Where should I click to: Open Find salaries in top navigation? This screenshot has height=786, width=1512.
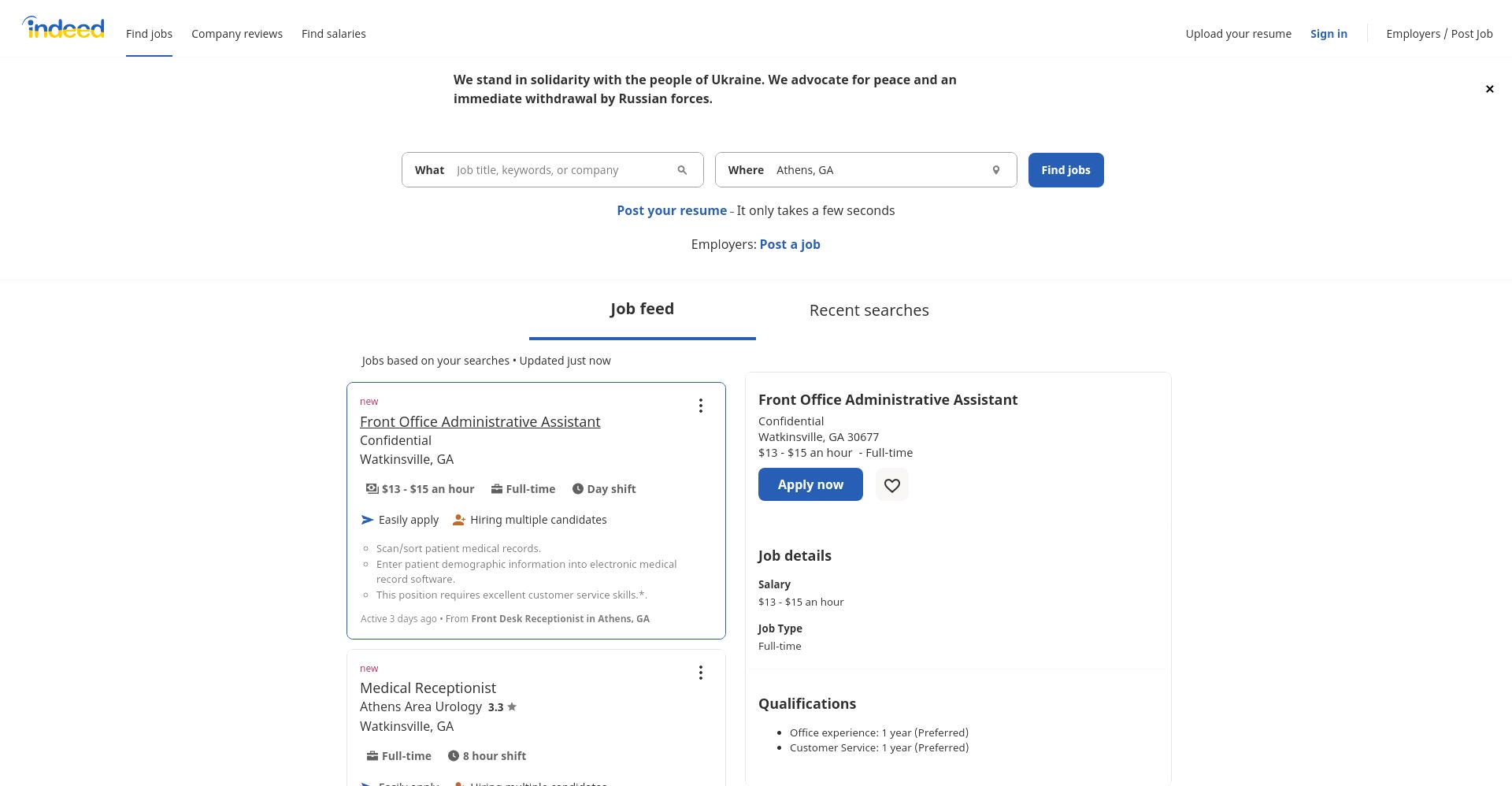coord(334,34)
